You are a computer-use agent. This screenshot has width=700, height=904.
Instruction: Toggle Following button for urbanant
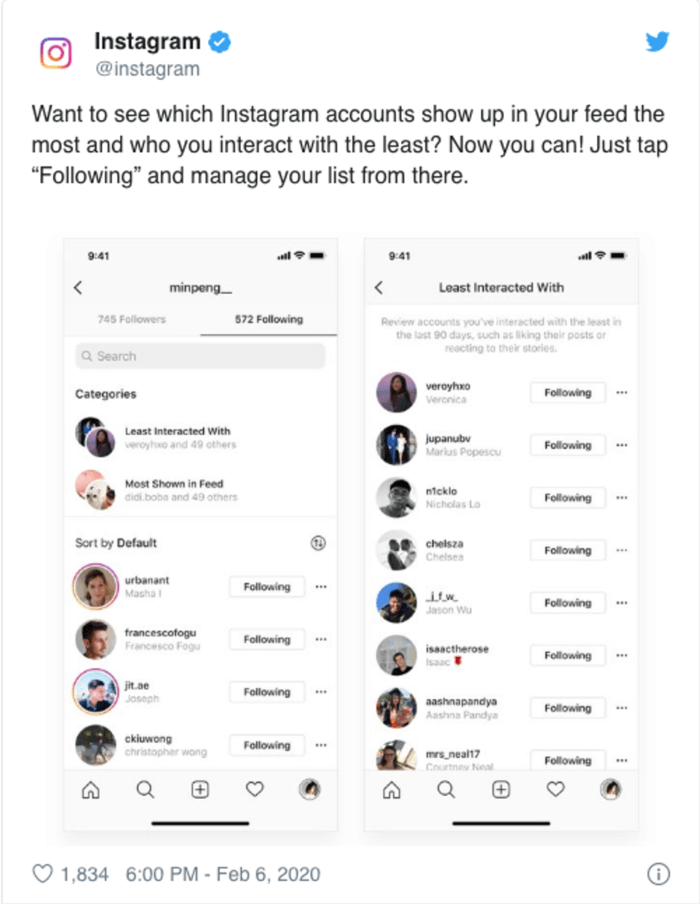pos(267,587)
